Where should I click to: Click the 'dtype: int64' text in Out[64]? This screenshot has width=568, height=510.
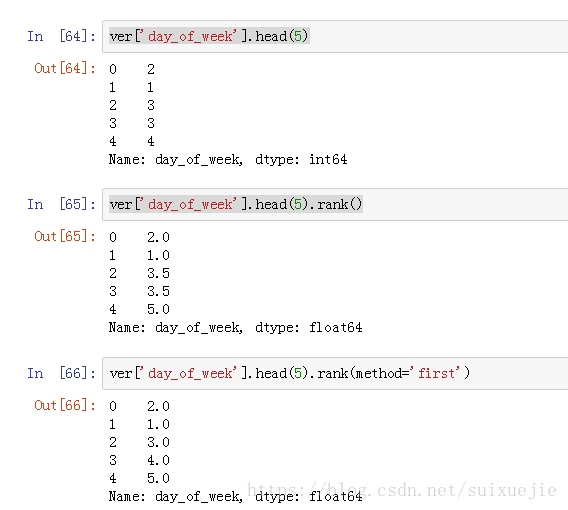point(301,159)
